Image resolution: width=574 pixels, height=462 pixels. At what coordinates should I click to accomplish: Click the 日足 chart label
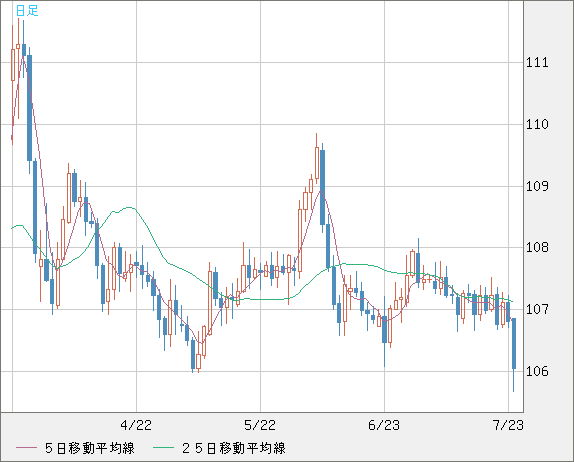point(27,10)
